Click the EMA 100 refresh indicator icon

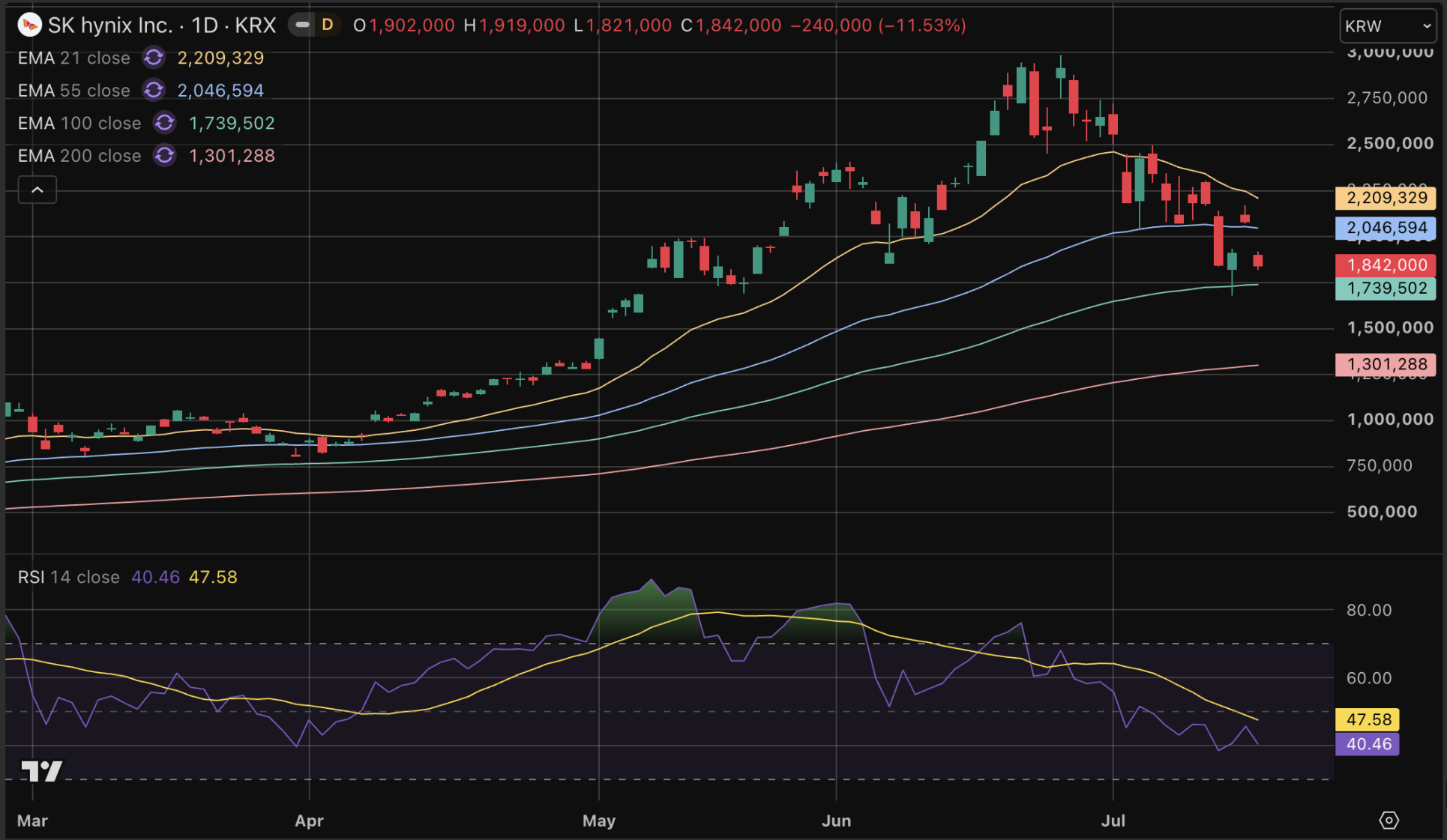[164, 123]
